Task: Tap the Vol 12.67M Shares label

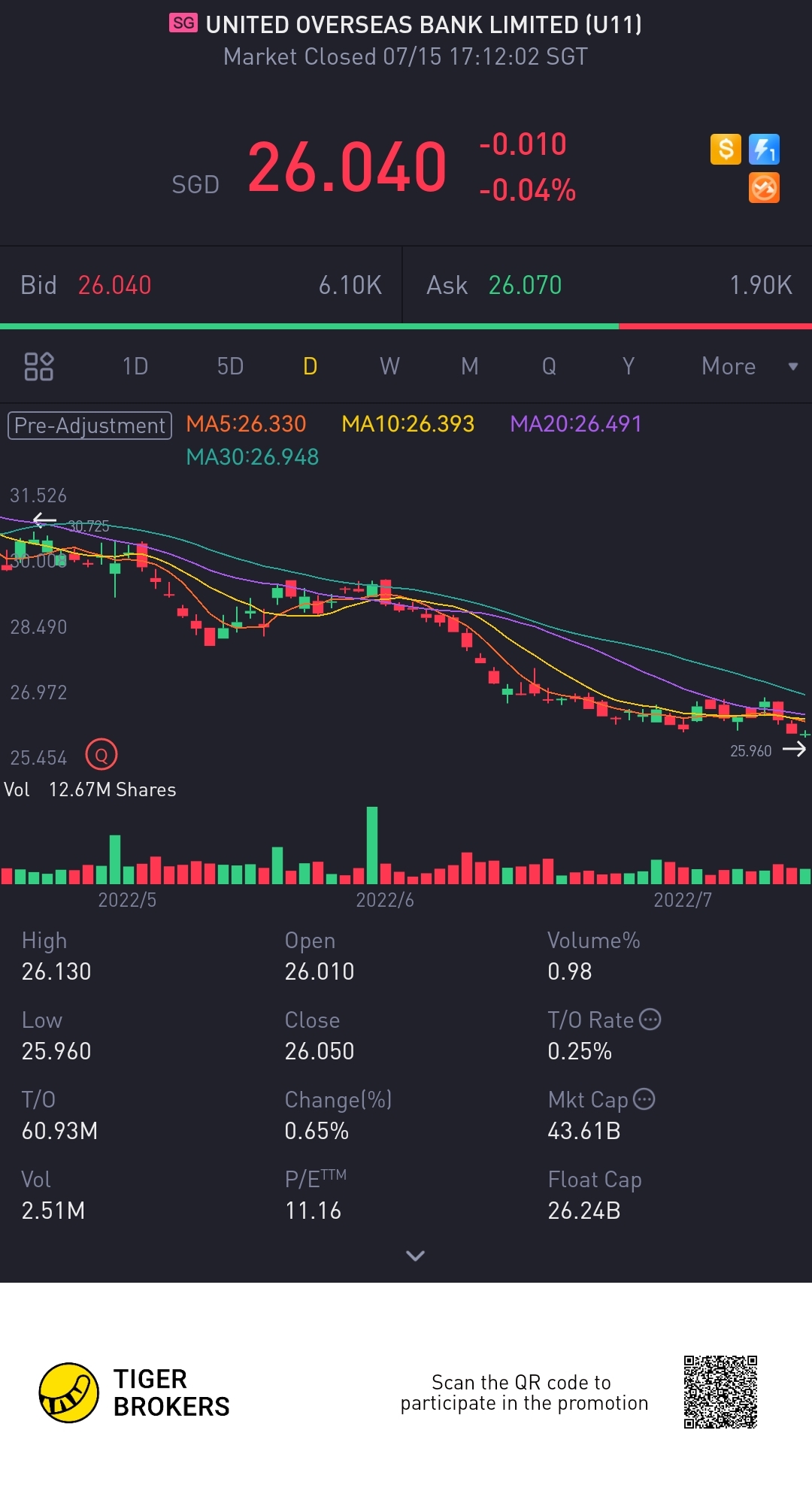Action: point(90,789)
